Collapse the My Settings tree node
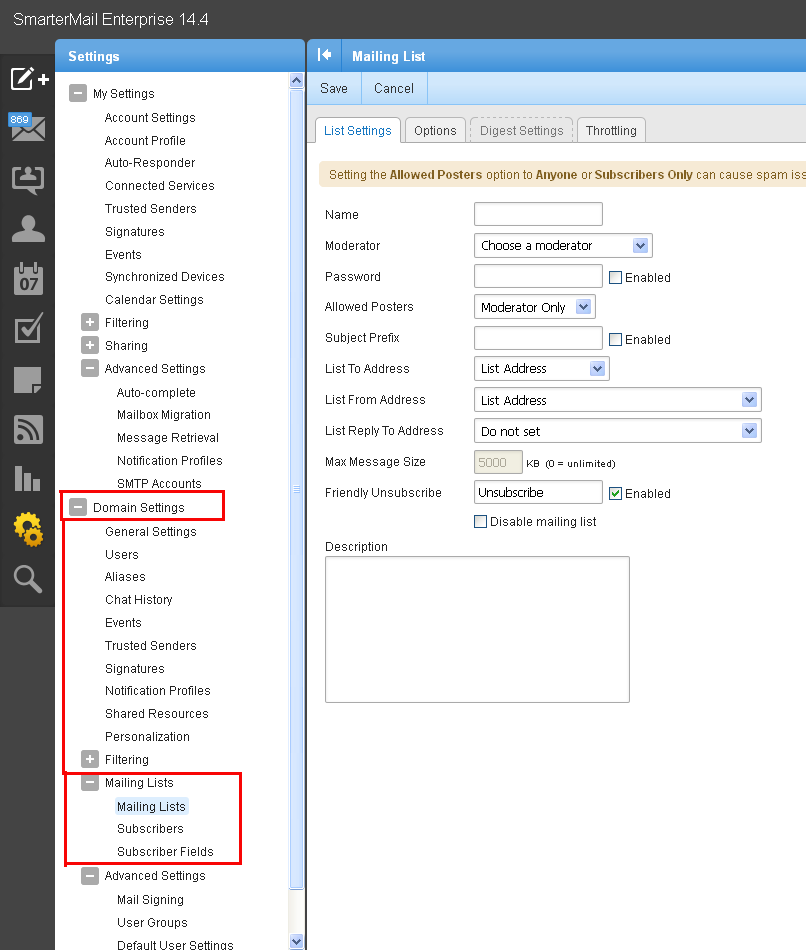The image size is (806, 950). pos(78,93)
